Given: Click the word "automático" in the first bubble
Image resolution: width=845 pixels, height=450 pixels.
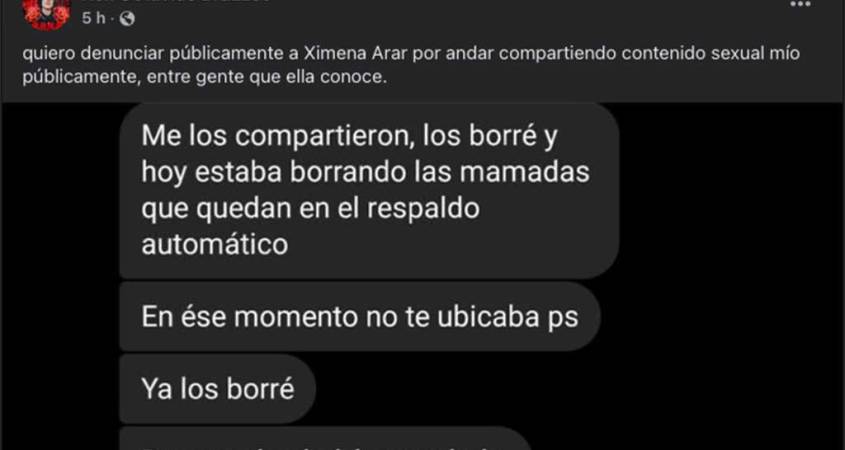Looking at the screenshot, I should (x=214, y=245).
